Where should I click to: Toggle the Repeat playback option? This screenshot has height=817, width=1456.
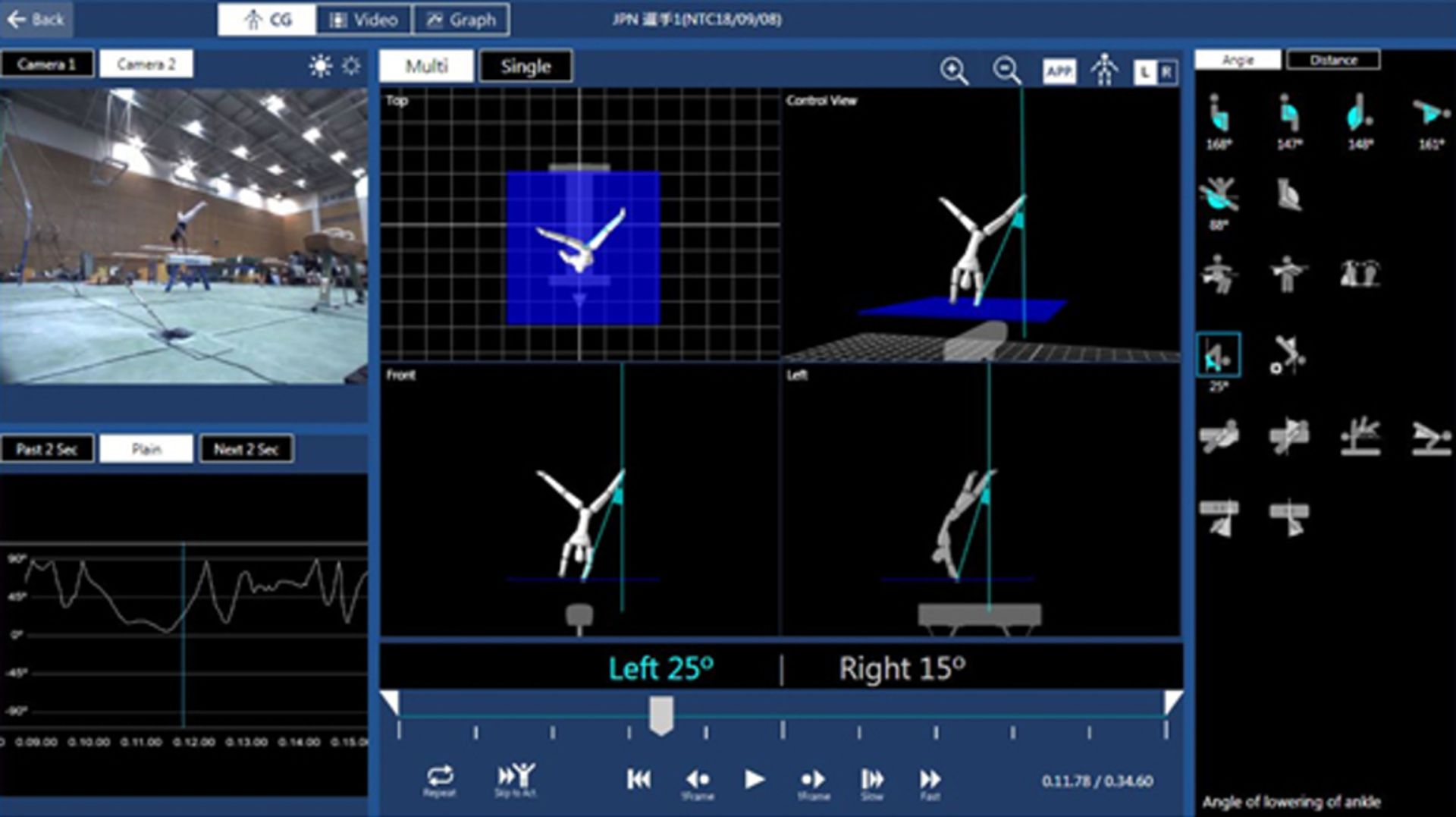[x=440, y=779]
